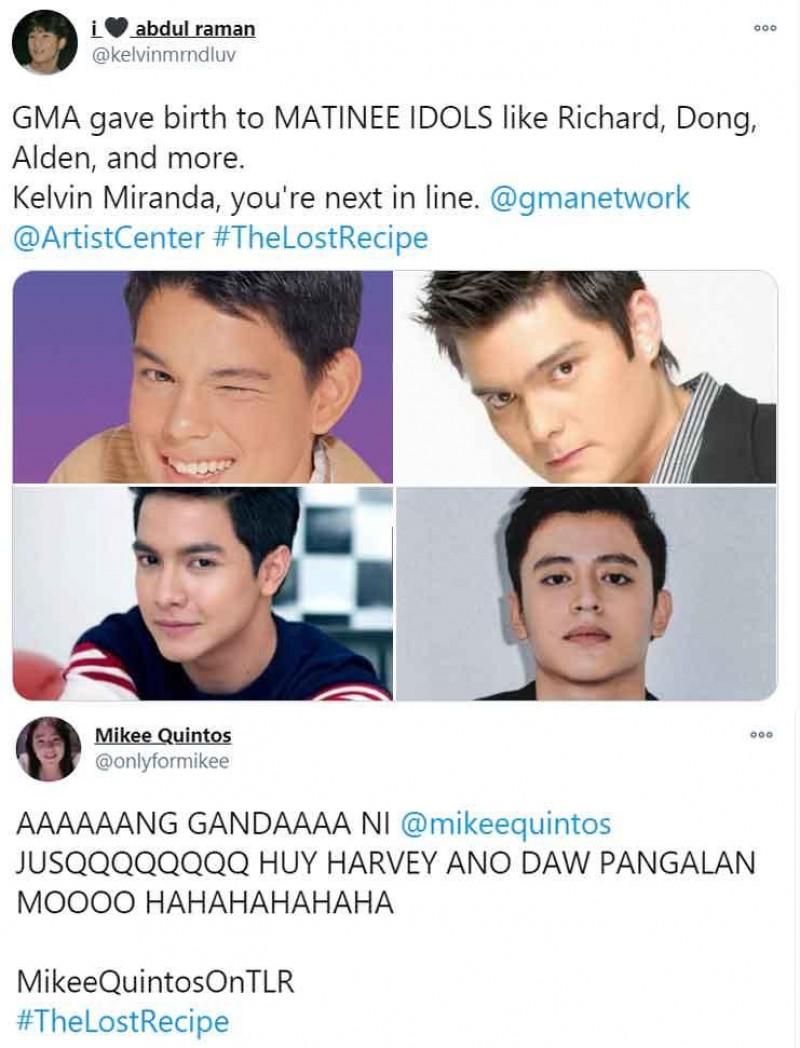The width and height of the screenshot is (800, 1048).
Task: Follow the @ArtistCenter mention link
Action: coord(108,238)
